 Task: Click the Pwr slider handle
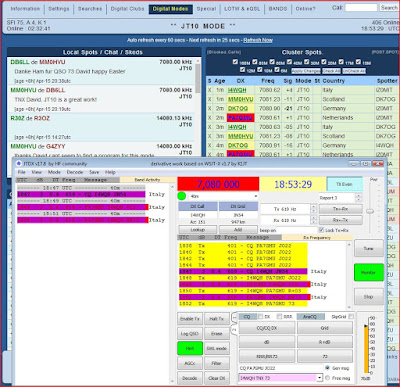click(370, 211)
